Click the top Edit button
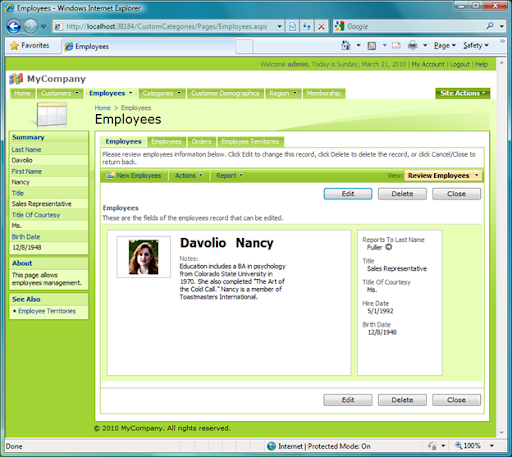The image size is (512, 457). coord(348,194)
